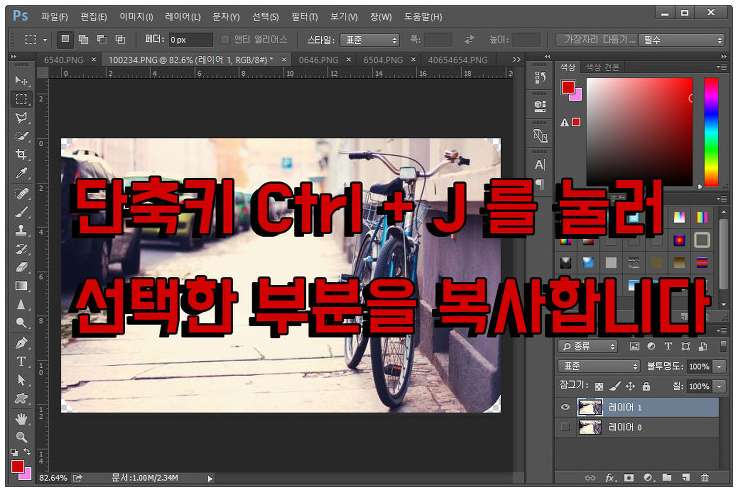
Task: Open the History panel icon
Action: (540, 77)
